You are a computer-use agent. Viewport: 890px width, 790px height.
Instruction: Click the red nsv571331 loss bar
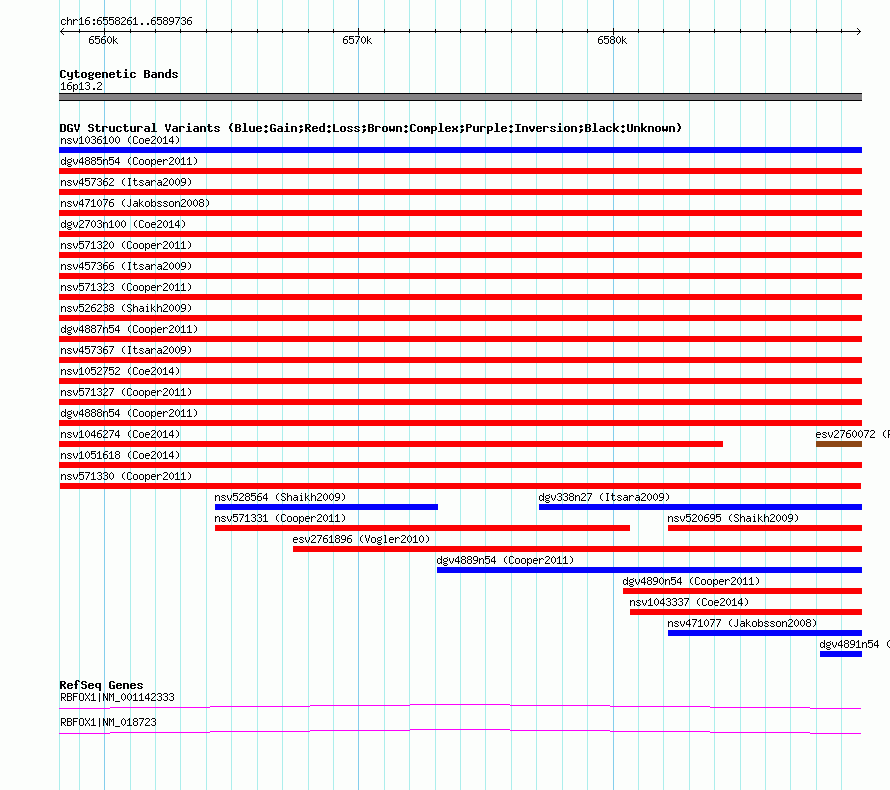tap(422, 528)
